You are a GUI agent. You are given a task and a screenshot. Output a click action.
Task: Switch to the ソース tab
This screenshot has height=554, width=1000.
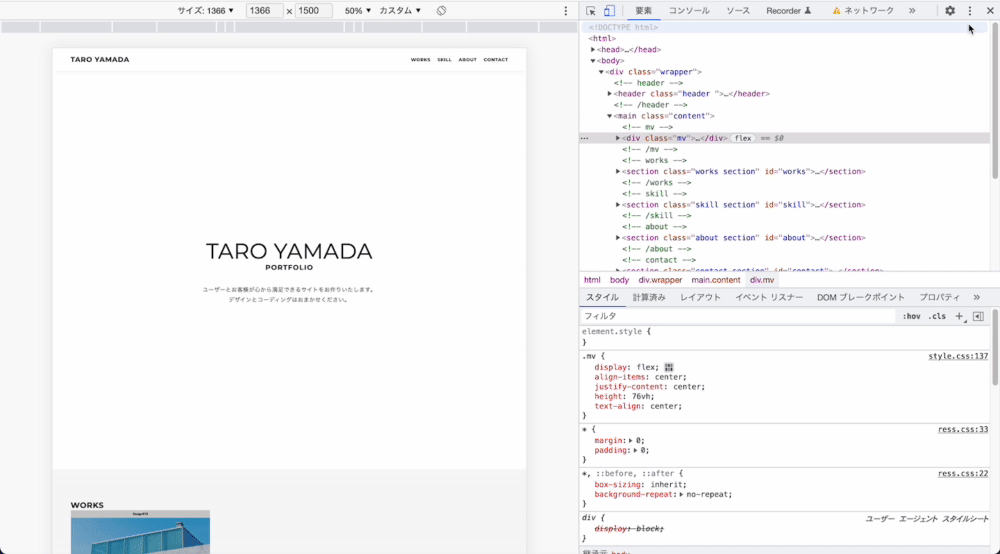pyautogui.click(x=738, y=11)
